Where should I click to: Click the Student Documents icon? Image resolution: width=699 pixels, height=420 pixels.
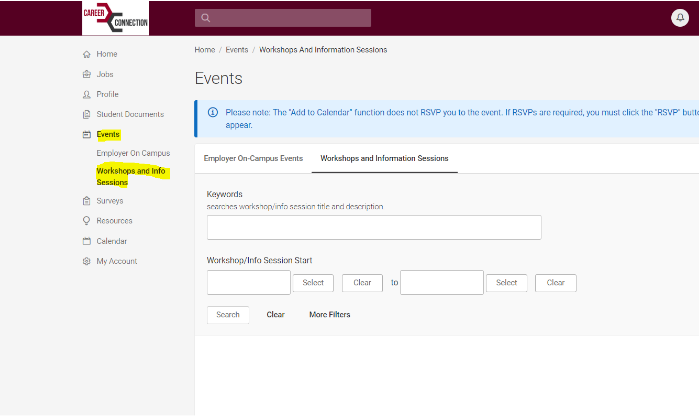86,114
